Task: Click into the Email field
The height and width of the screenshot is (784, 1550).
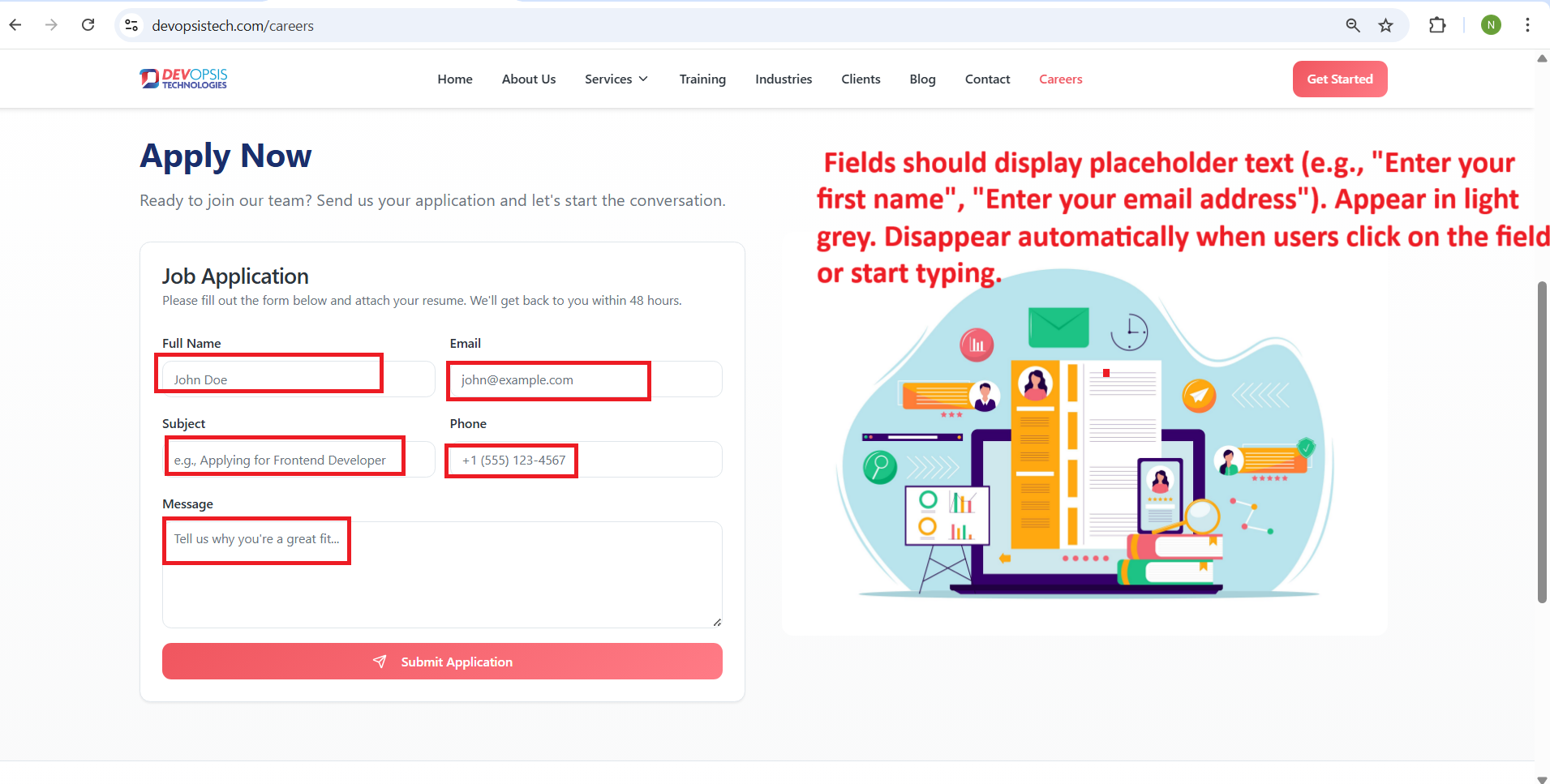Action: click(x=585, y=379)
